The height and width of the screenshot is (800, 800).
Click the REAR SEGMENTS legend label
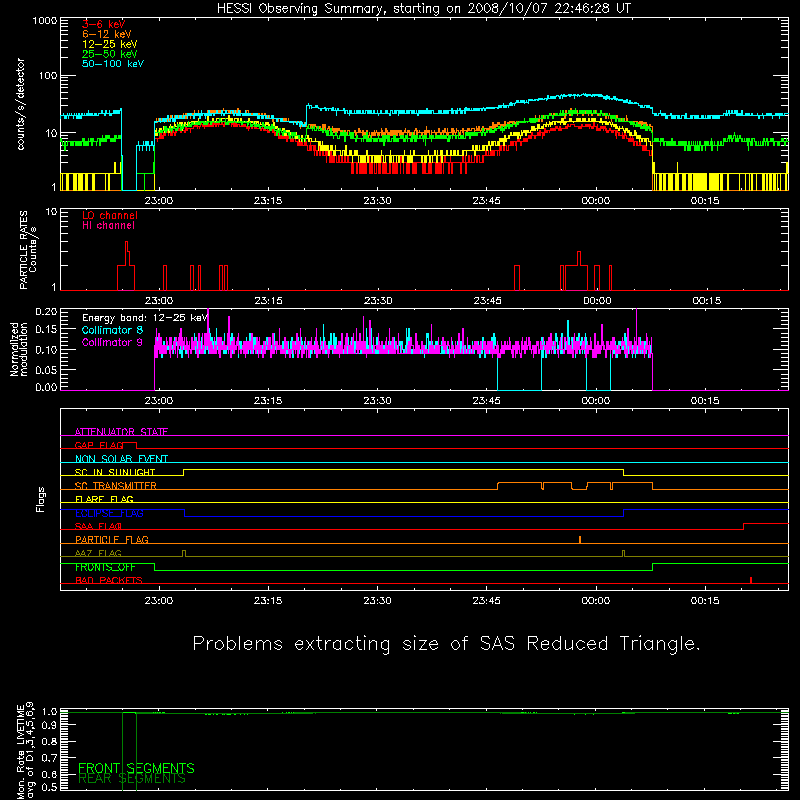coord(132,779)
